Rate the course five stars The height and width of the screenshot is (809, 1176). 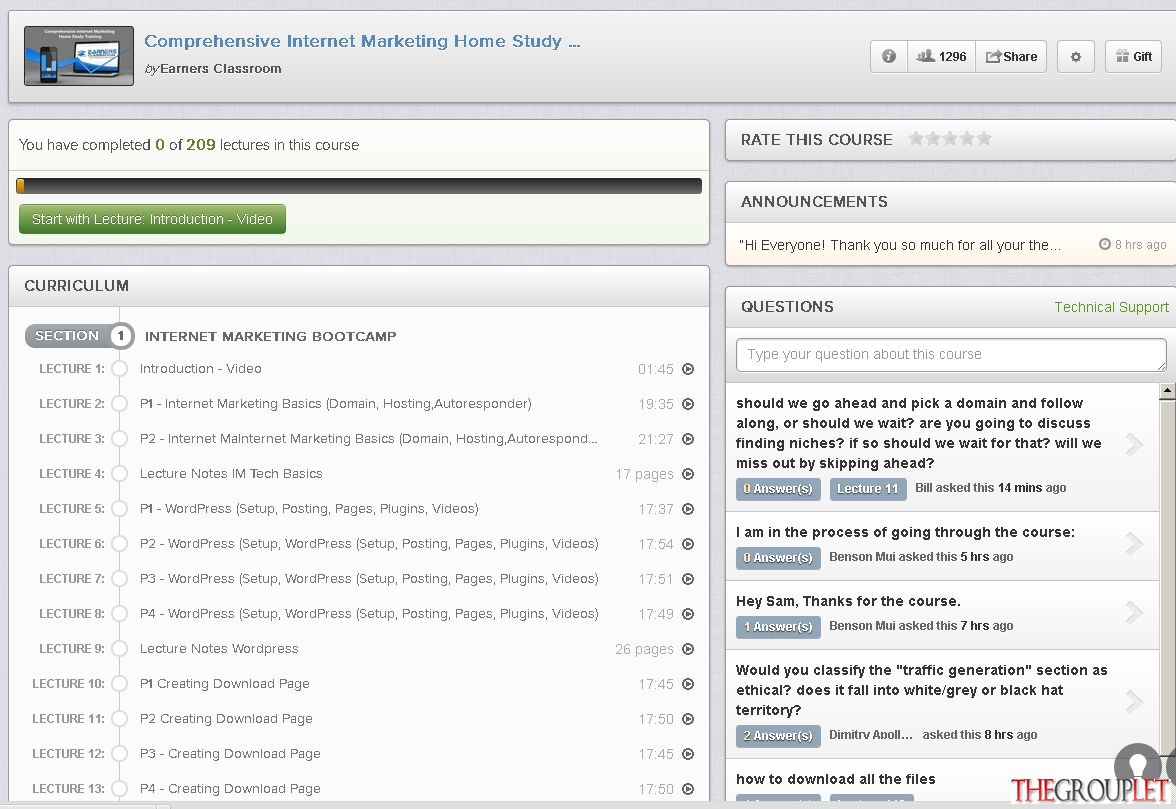click(984, 139)
